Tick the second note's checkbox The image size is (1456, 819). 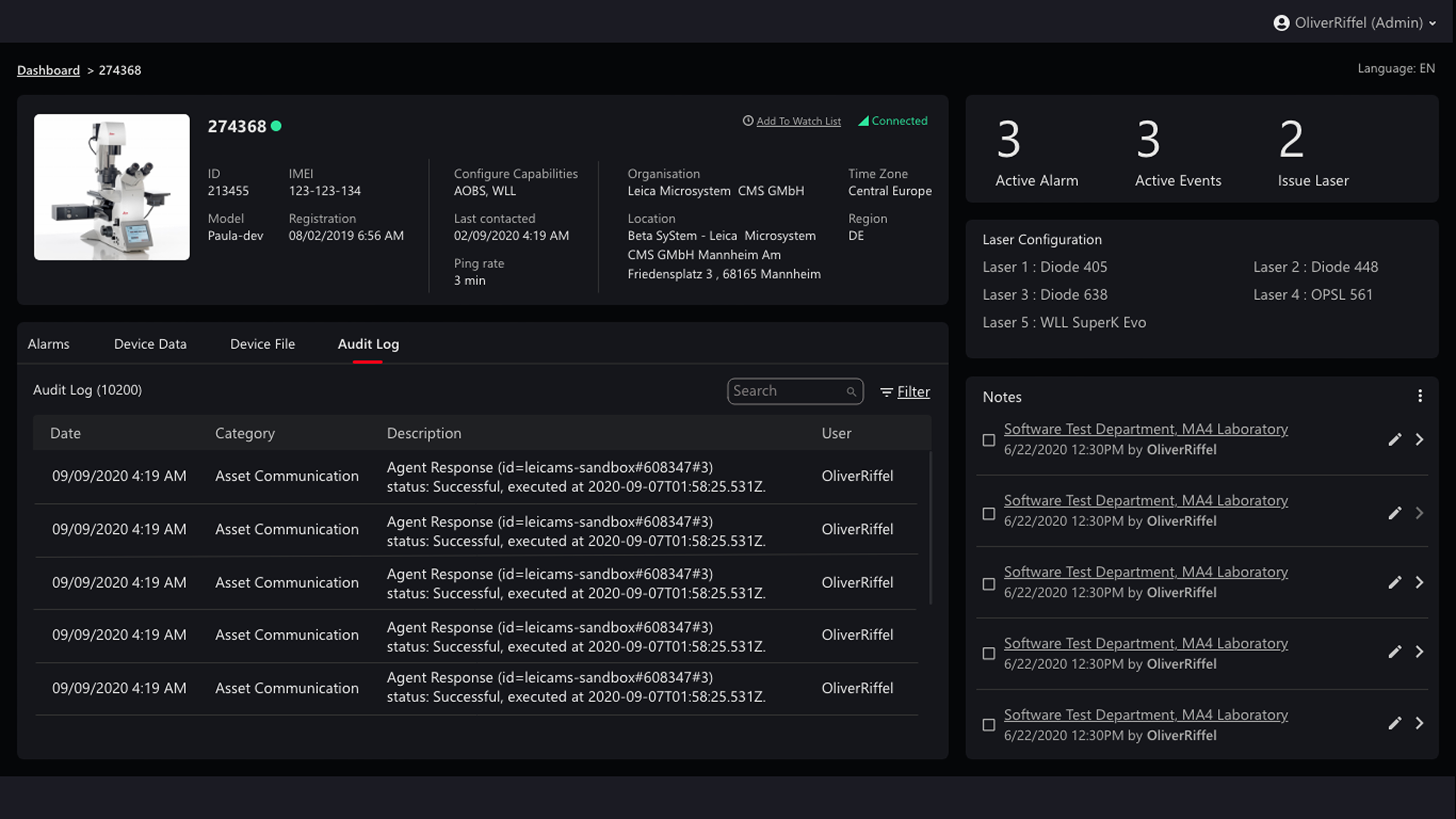tap(989, 513)
